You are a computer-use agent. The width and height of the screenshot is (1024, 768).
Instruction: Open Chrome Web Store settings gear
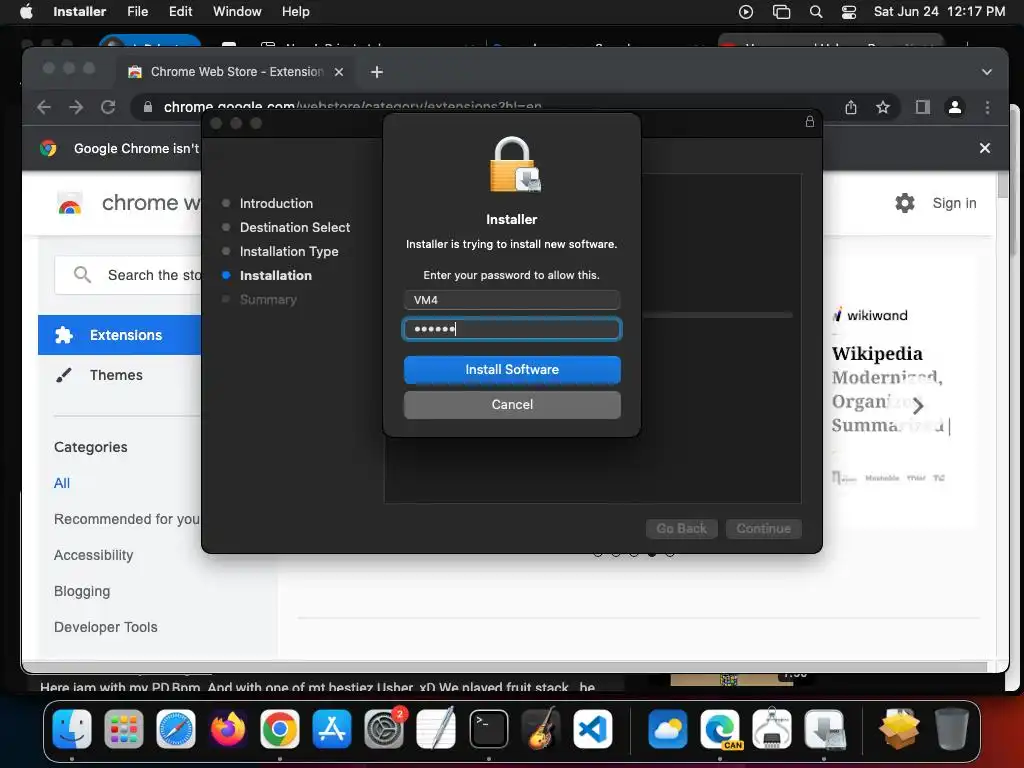point(904,203)
